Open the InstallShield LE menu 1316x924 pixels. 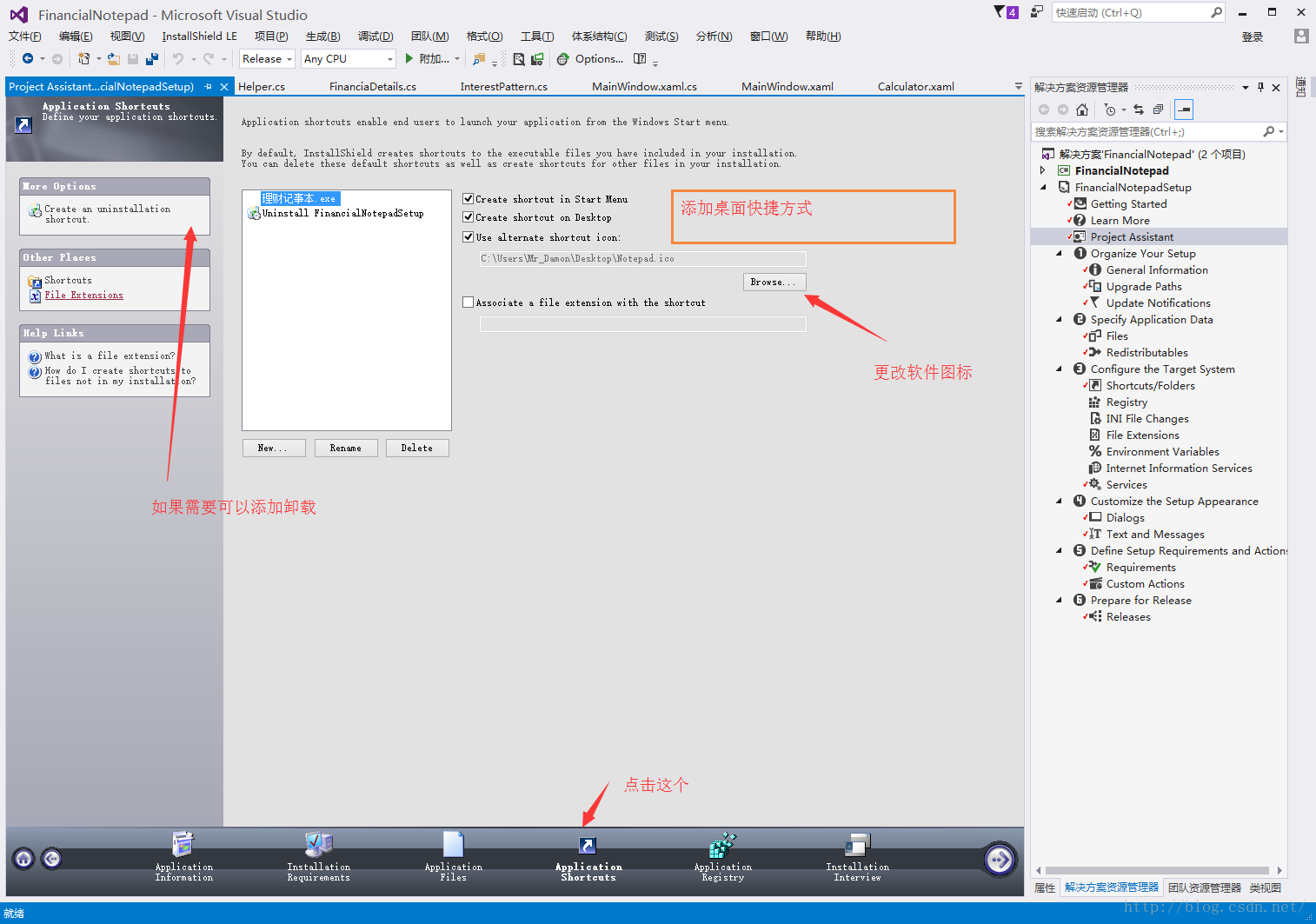pyautogui.click(x=199, y=37)
